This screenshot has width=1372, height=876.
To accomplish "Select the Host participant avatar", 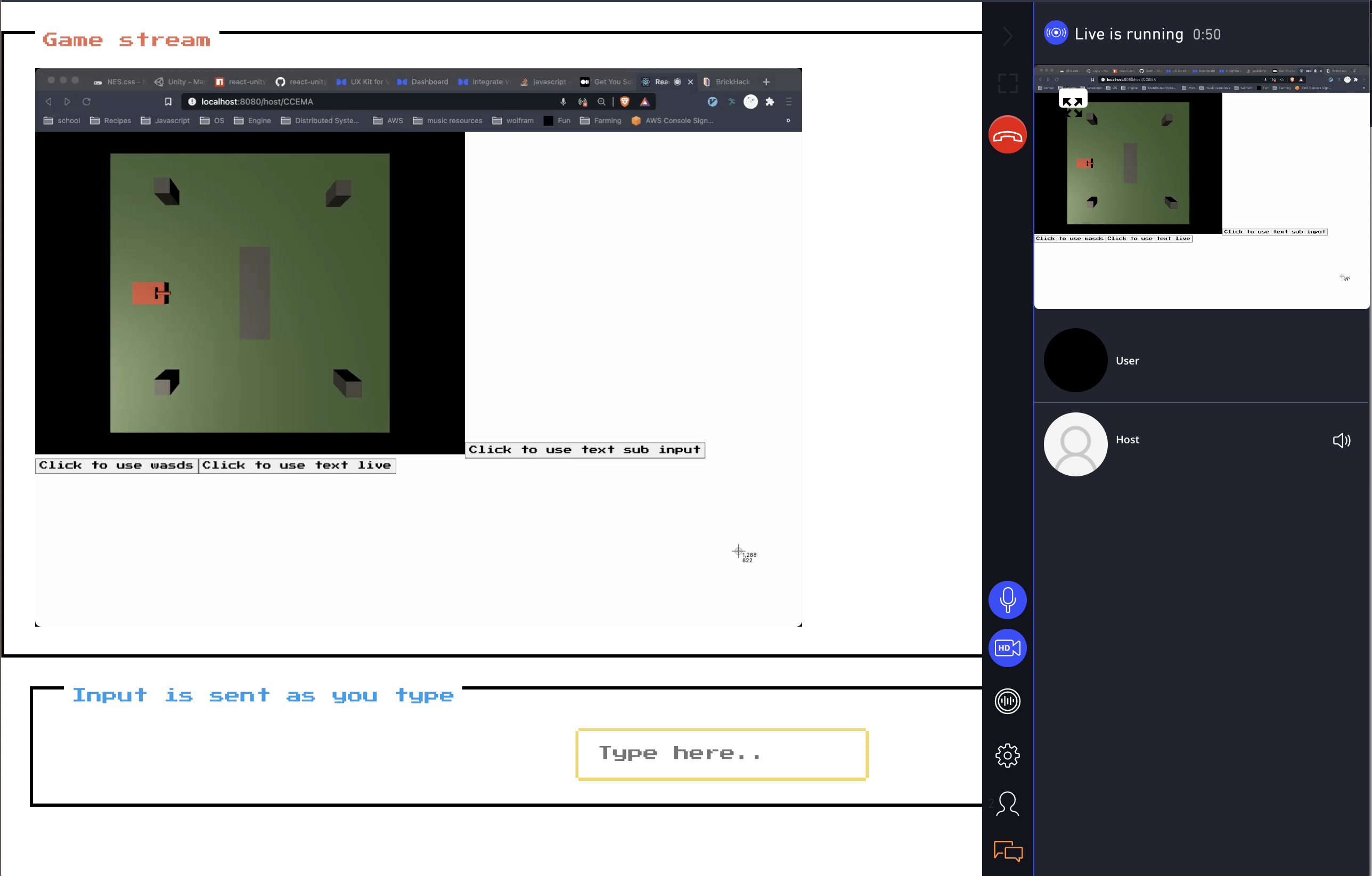I will click(1075, 444).
